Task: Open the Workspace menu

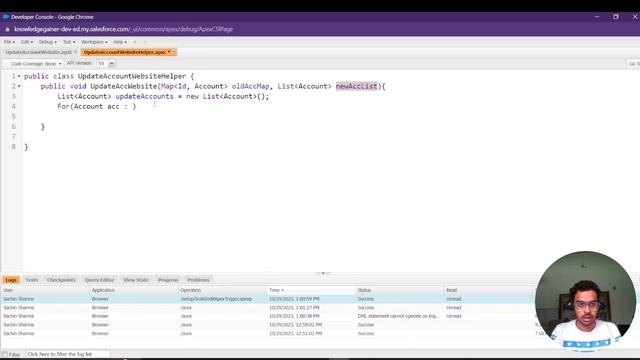Action: coord(94,42)
